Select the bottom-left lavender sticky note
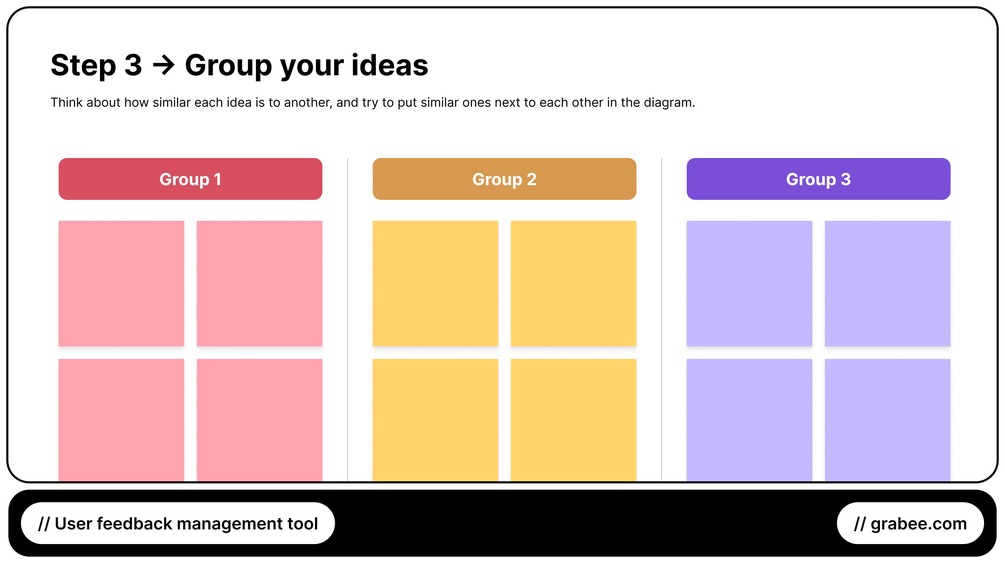This screenshot has width=1005, height=565. [749, 420]
